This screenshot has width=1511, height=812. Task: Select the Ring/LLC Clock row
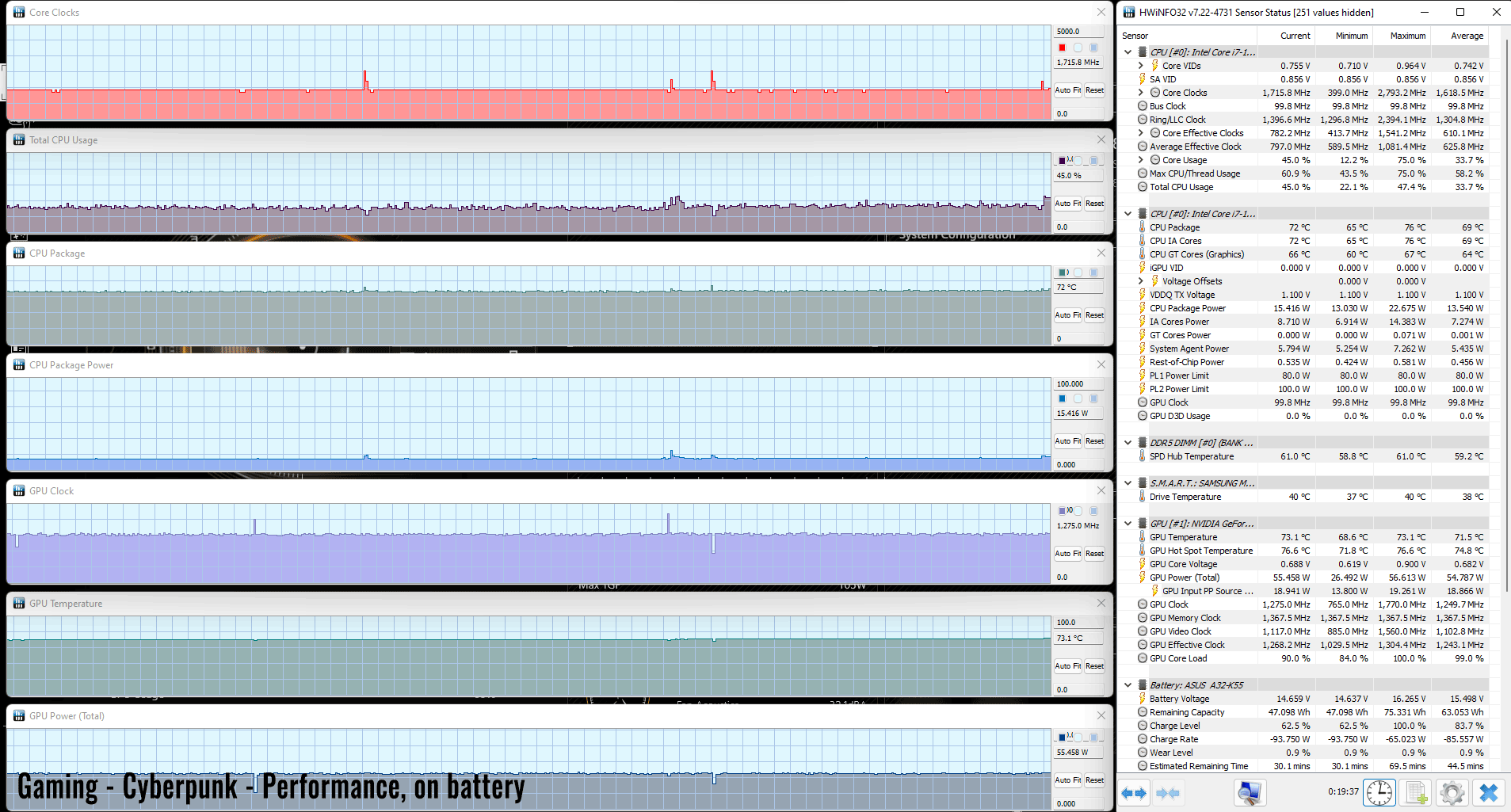coord(1303,120)
